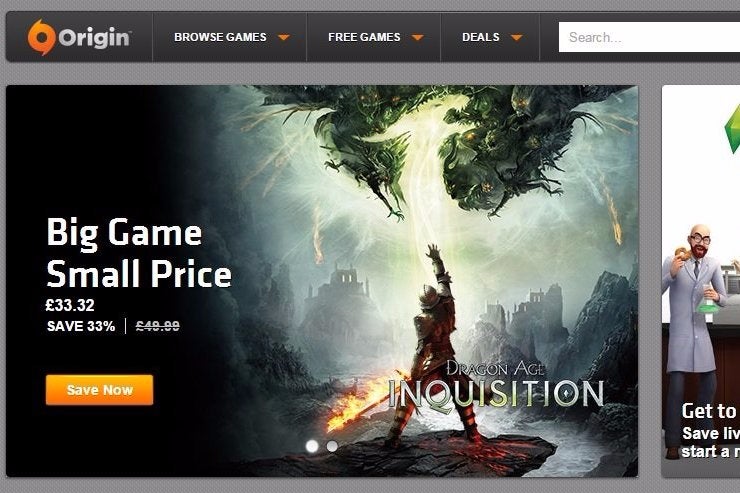The width and height of the screenshot is (740, 493).
Task: Focus the Search input field
Action: (649, 37)
